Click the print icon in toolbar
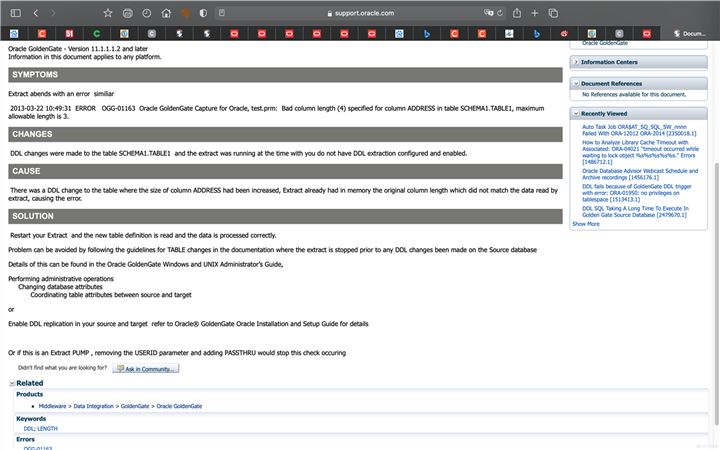Viewport: 720px width, 450px height. 128,13
